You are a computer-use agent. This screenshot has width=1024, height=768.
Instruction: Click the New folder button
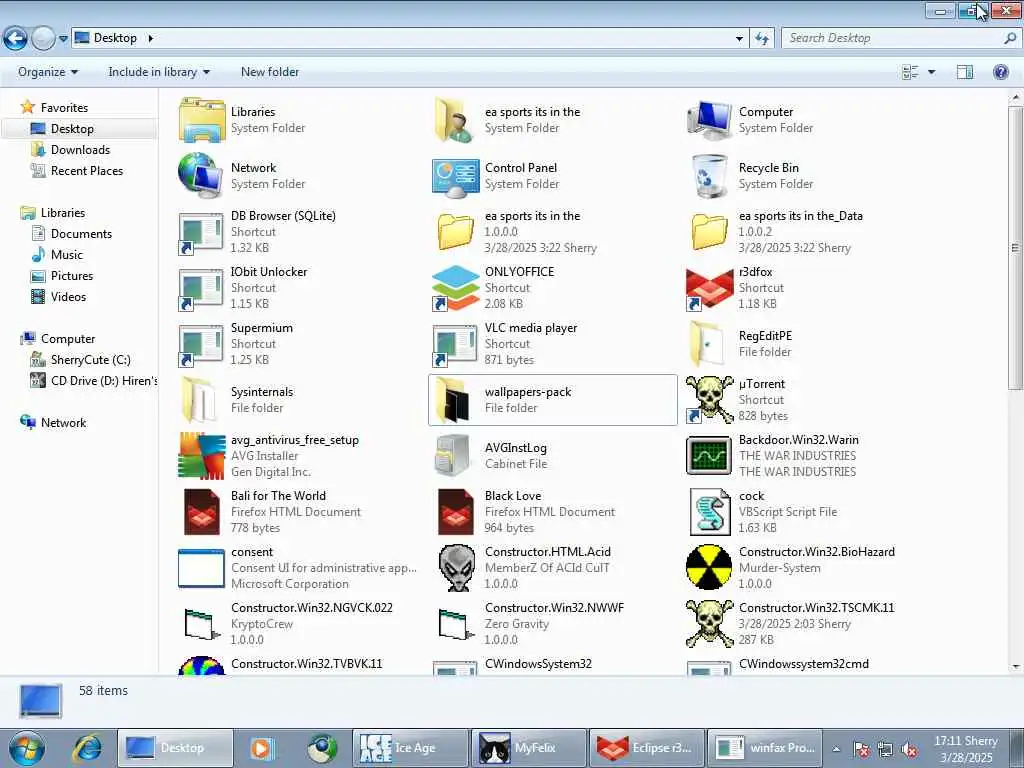pyautogui.click(x=270, y=72)
